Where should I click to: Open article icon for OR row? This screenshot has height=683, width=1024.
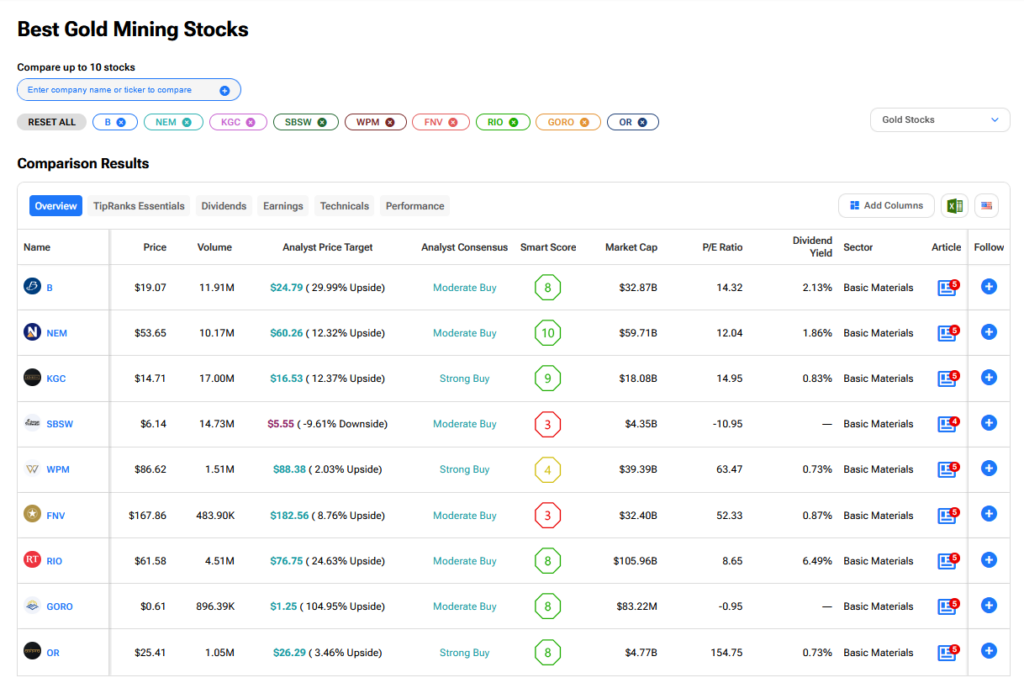948,652
